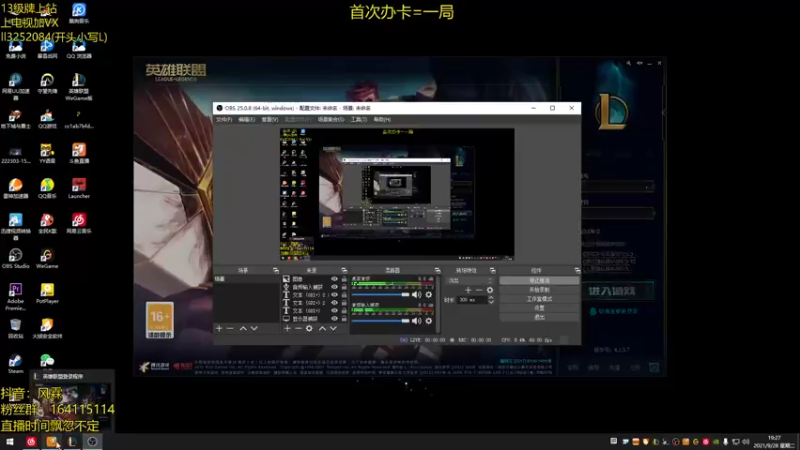Switch to the OBS taskbar icon

[92, 442]
